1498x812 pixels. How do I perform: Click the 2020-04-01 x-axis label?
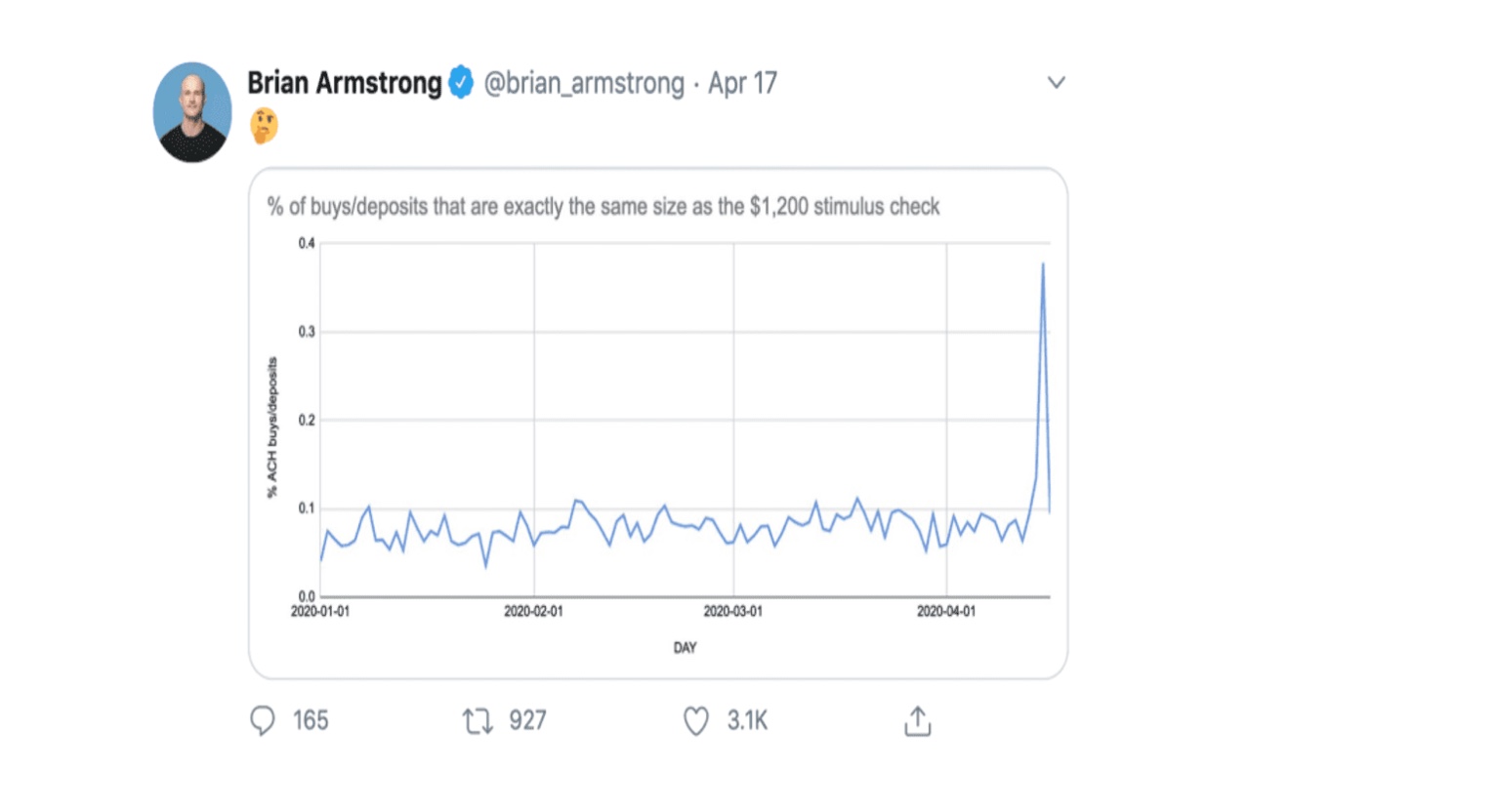tap(945, 612)
